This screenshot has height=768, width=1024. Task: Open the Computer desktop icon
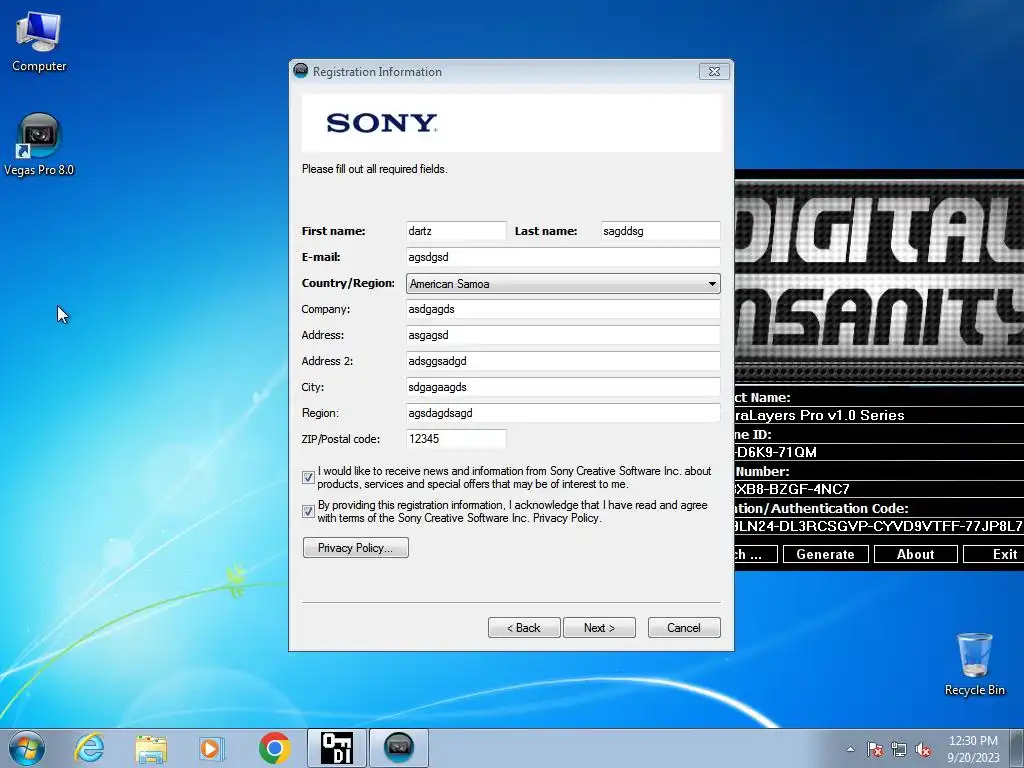(x=39, y=42)
